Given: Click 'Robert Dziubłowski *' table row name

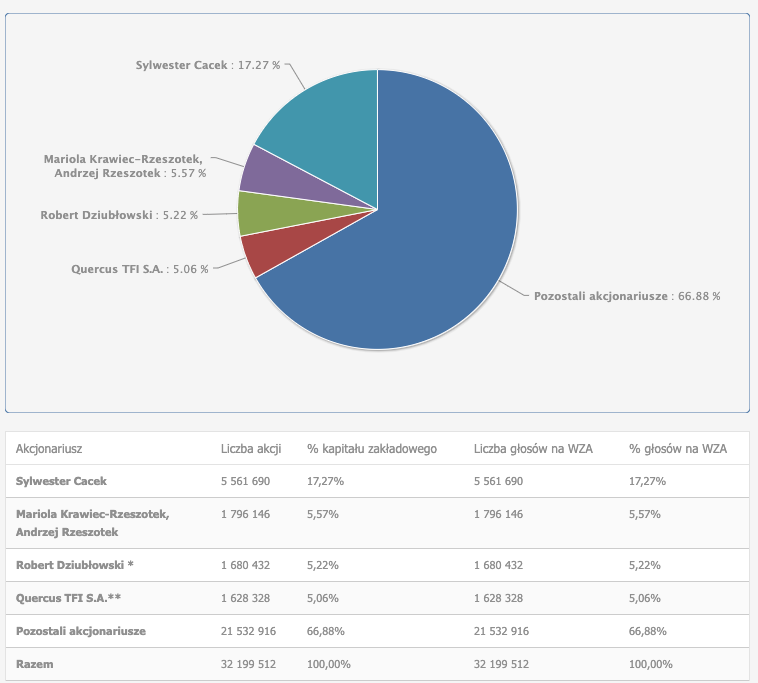Looking at the screenshot, I should (74, 565).
